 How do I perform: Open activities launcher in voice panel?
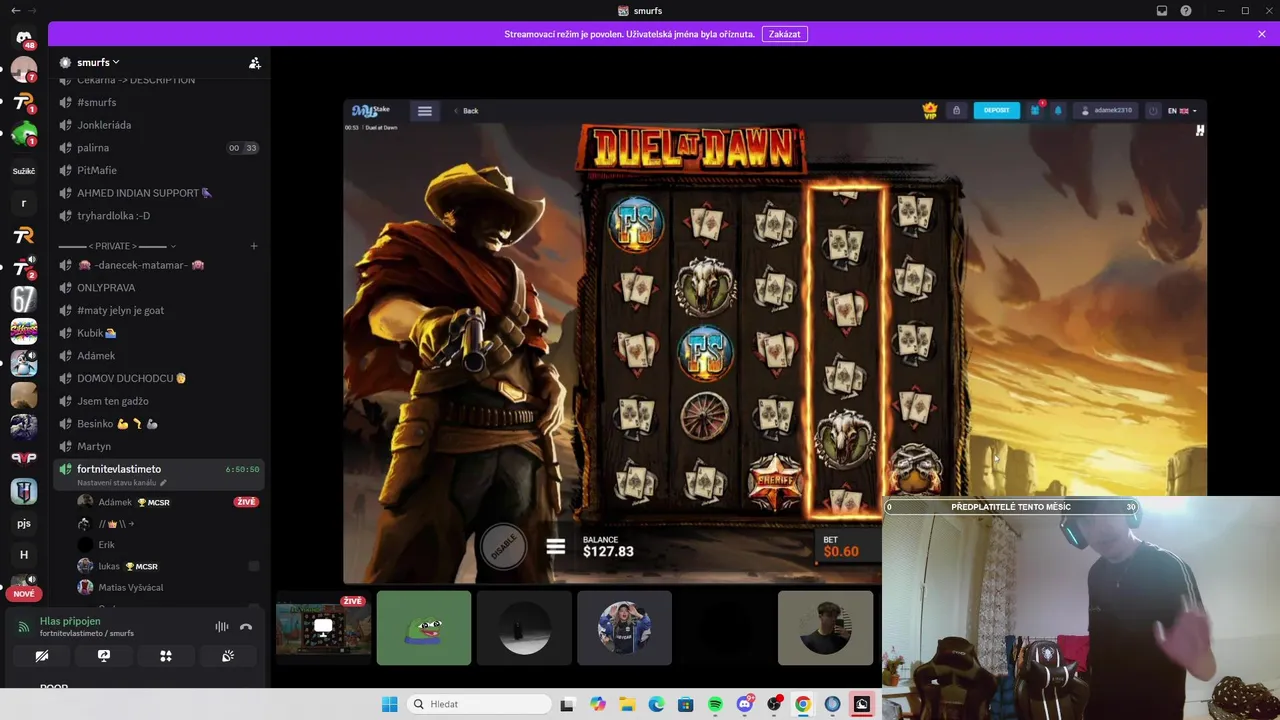(x=166, y=656)
